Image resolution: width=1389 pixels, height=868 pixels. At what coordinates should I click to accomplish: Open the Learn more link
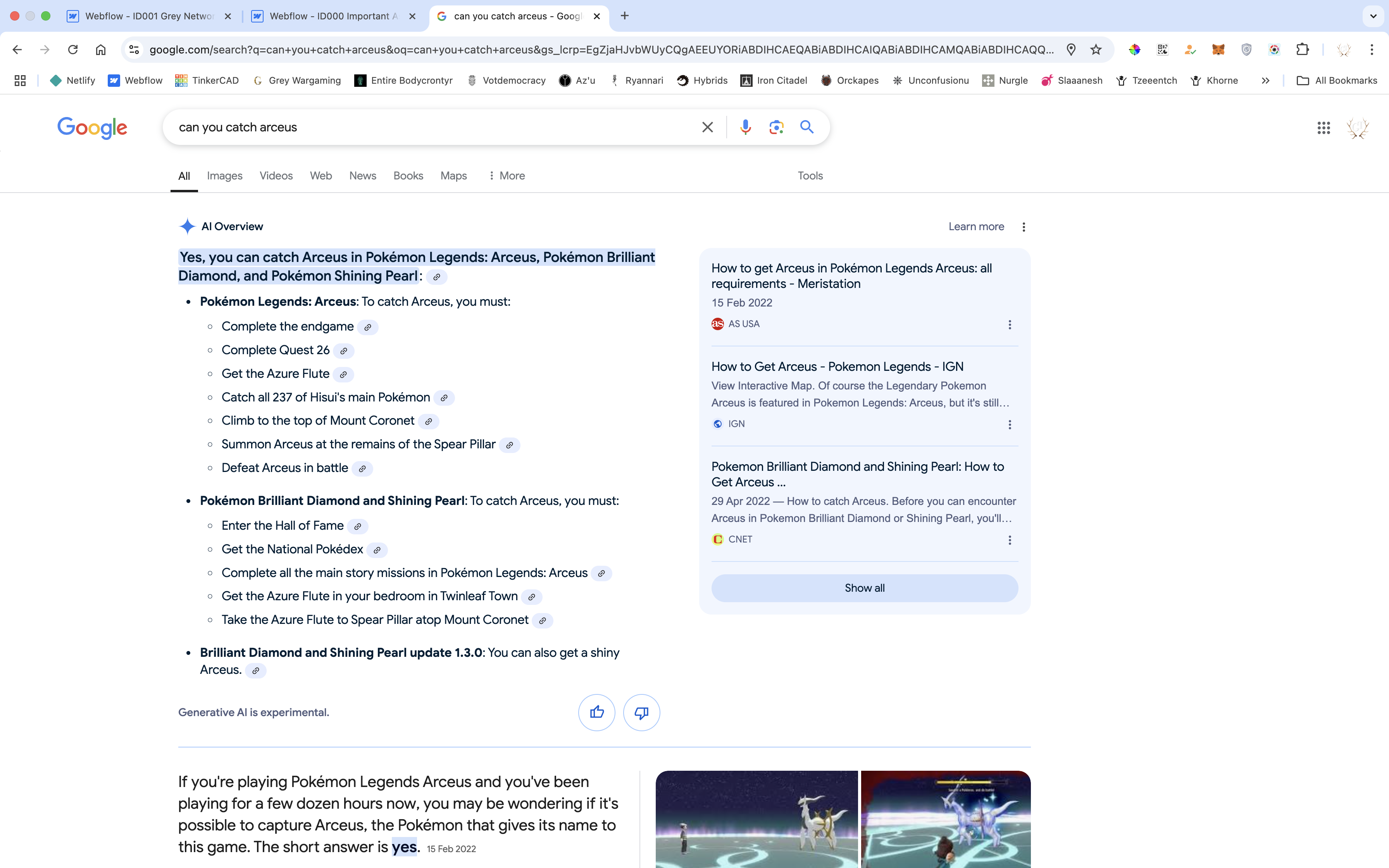tap(976, 227)
